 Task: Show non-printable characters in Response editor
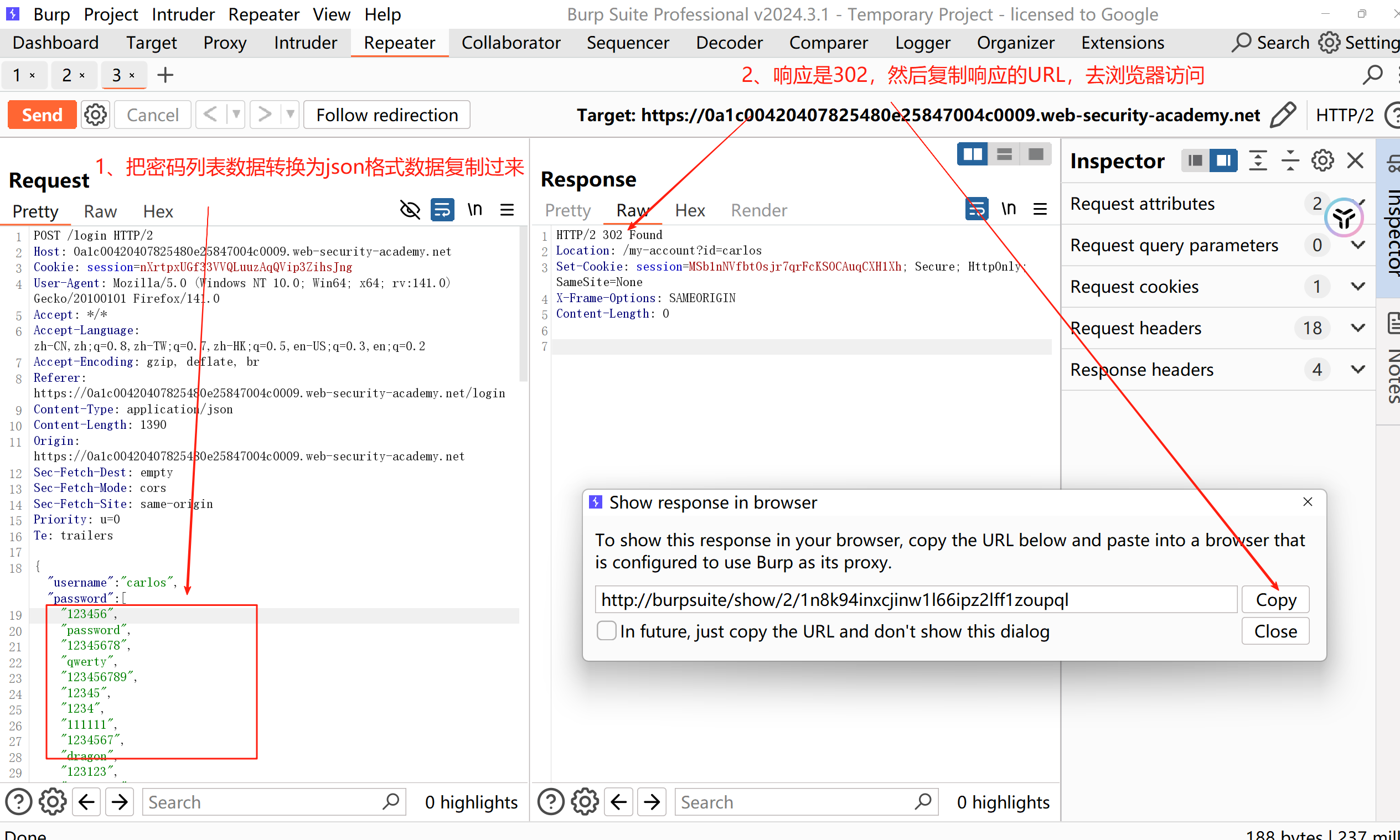point(1008,209)
